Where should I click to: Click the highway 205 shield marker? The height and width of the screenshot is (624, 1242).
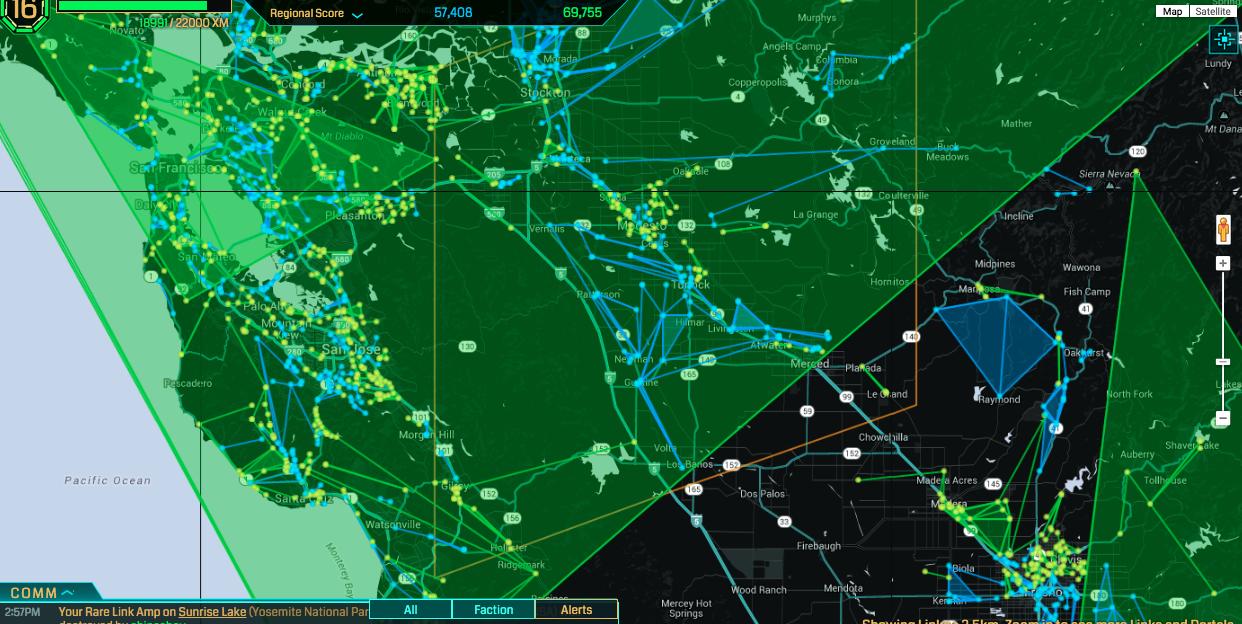click(x=495, y=174)
